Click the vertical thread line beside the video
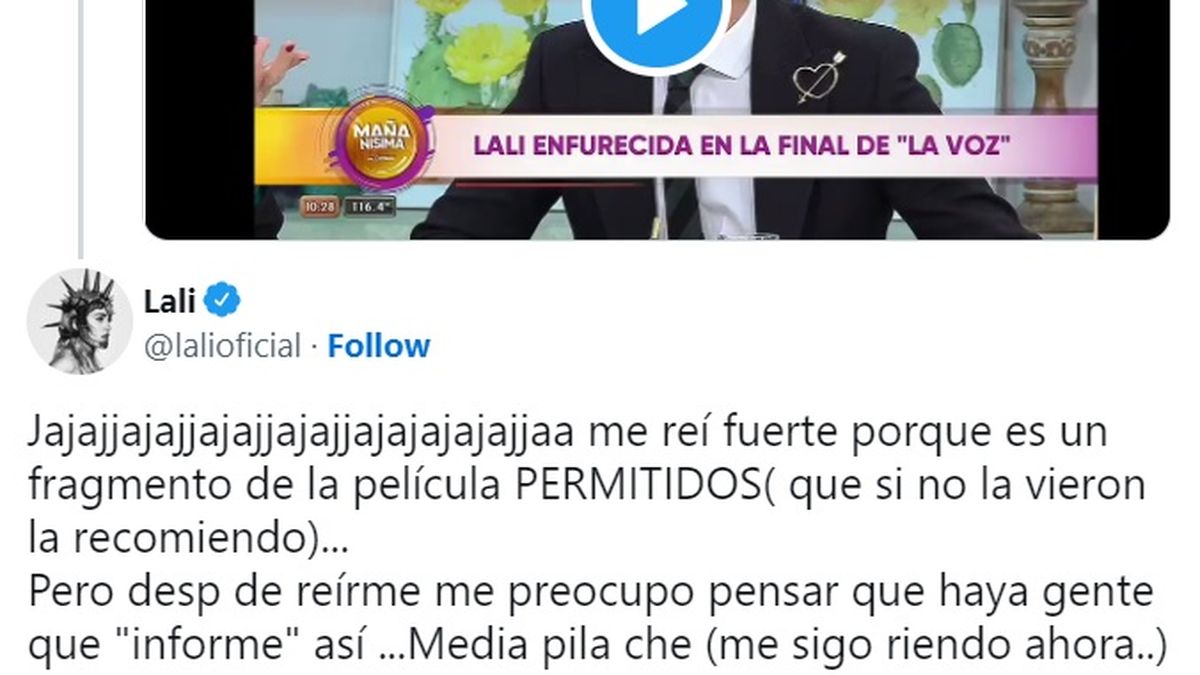 79,125
